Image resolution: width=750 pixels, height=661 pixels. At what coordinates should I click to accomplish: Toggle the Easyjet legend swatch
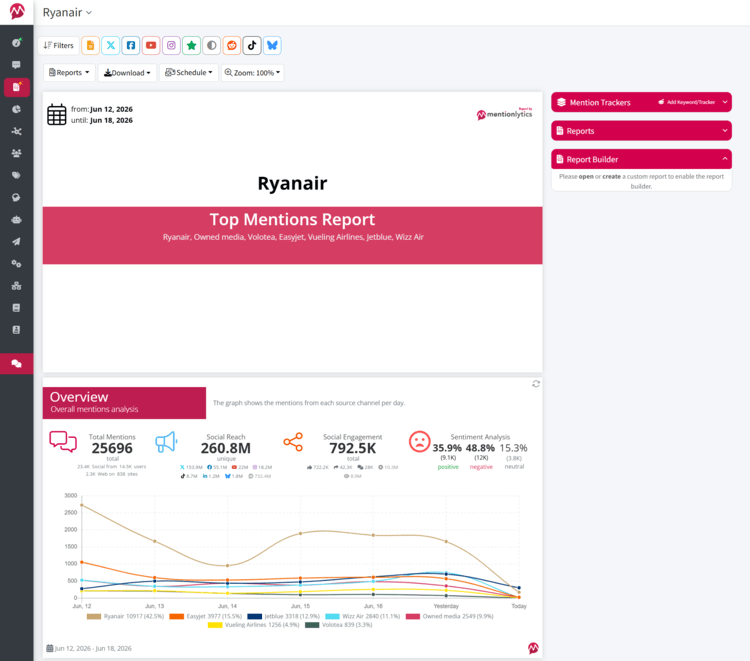pos(177,617)
